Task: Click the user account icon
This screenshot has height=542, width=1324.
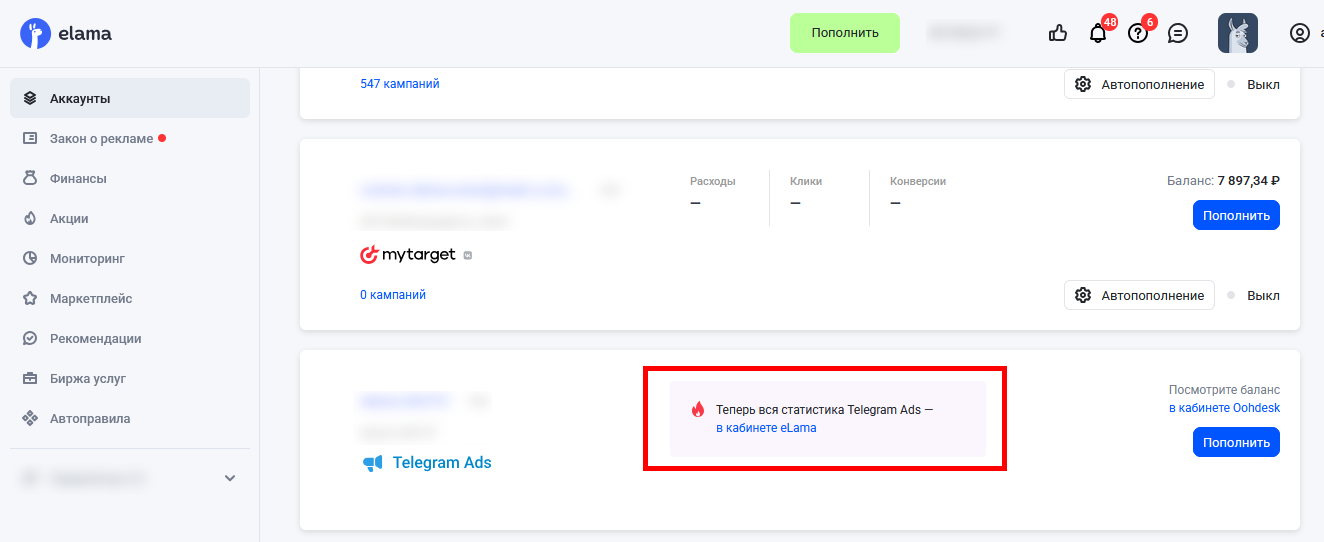Action: [1299, 33]
